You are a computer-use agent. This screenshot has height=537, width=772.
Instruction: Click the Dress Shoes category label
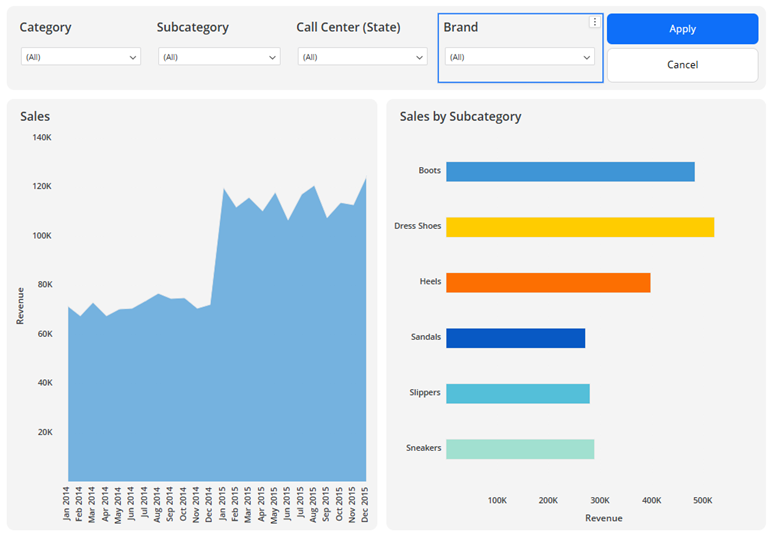click(417, 227)
